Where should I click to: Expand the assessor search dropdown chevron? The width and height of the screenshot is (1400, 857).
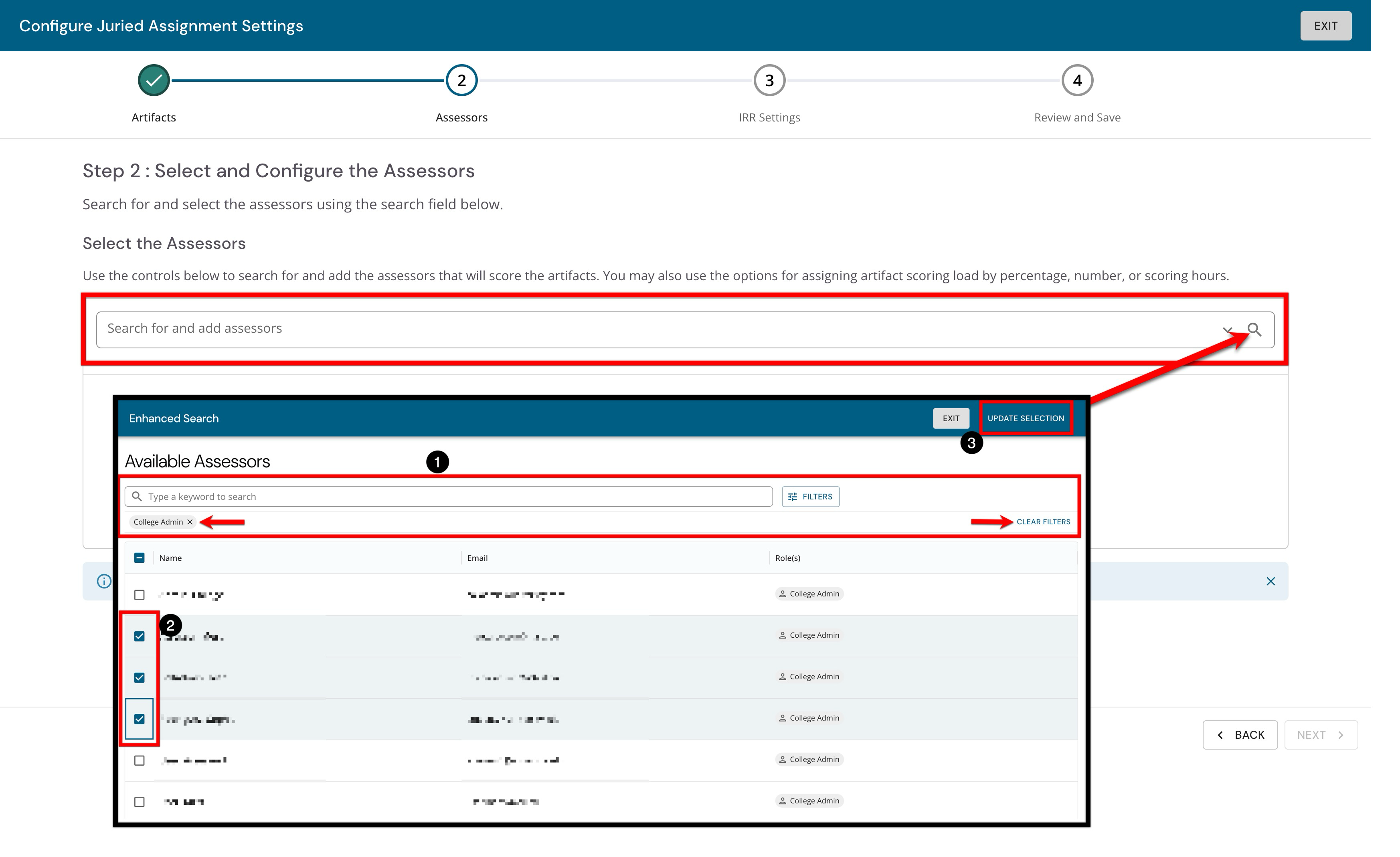click(1227, 330)
